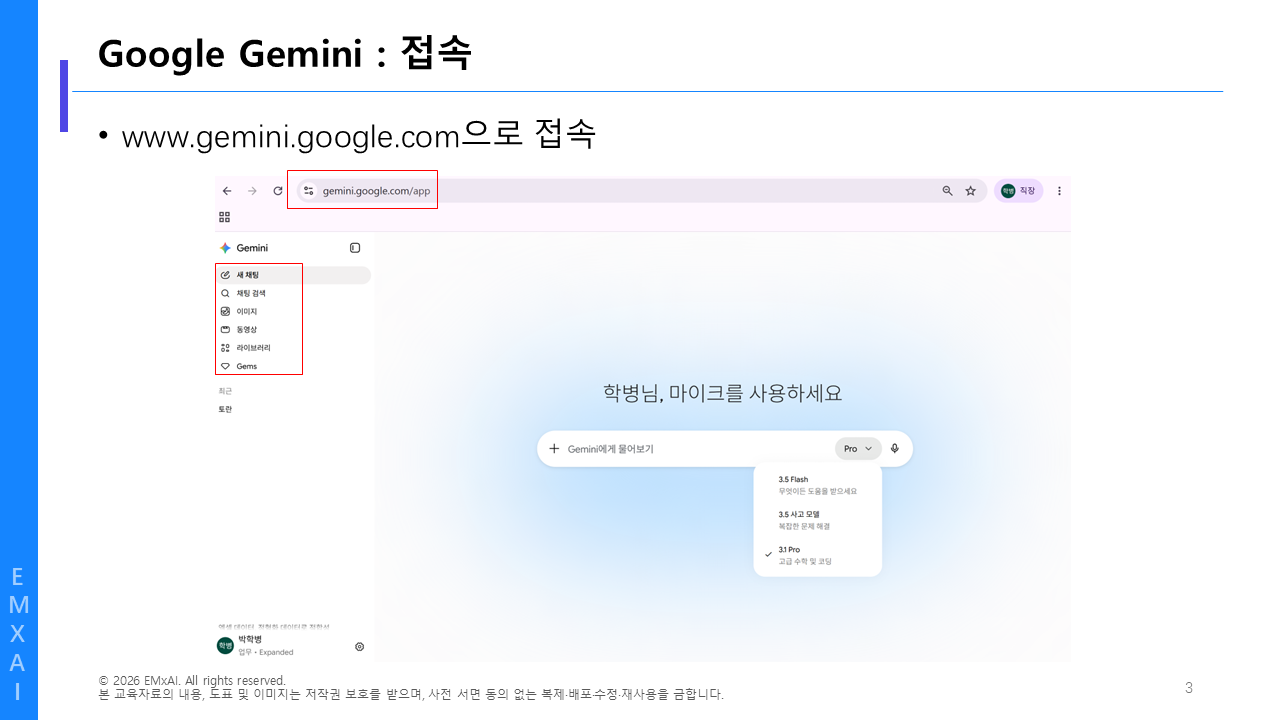Toggle the Pro model selector dropdown
This screenshot has width=1280, height=720.
(x=858, y=449)
